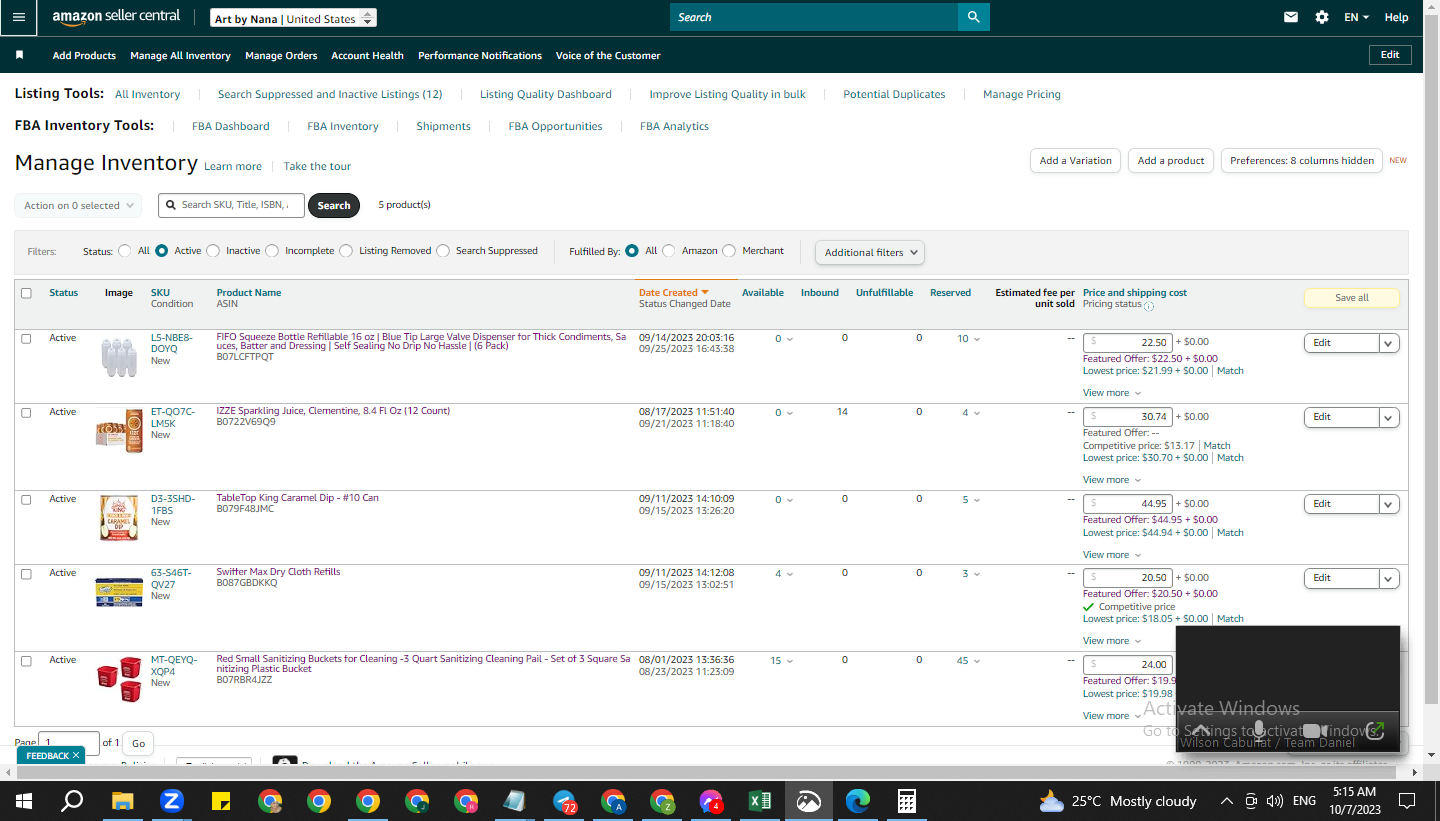
Task: Open Microsoft Edge from taskbar
Action: (858, 801)
